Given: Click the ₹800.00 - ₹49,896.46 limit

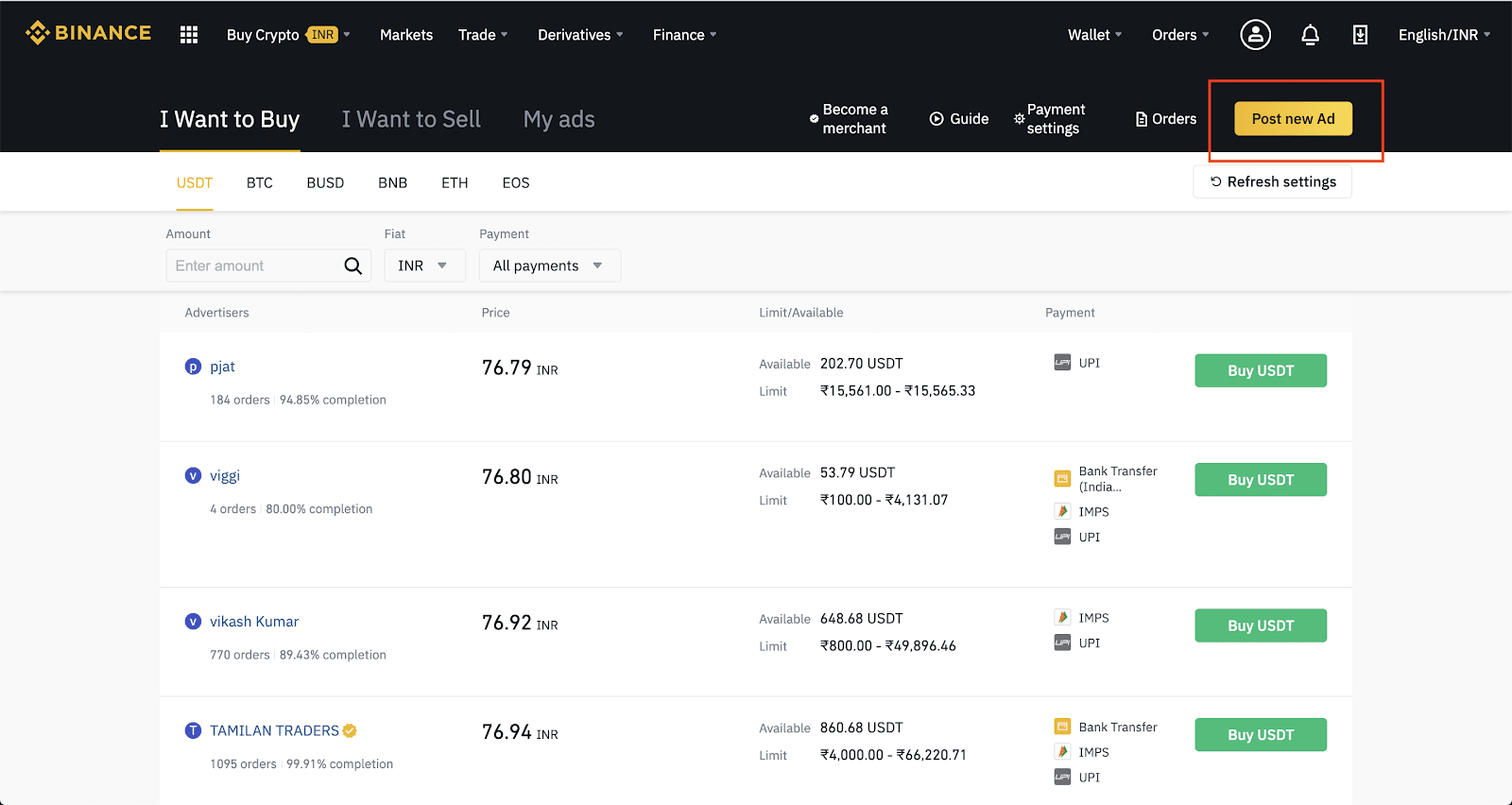Looking at the screenshot, I should tap(887, 646).
